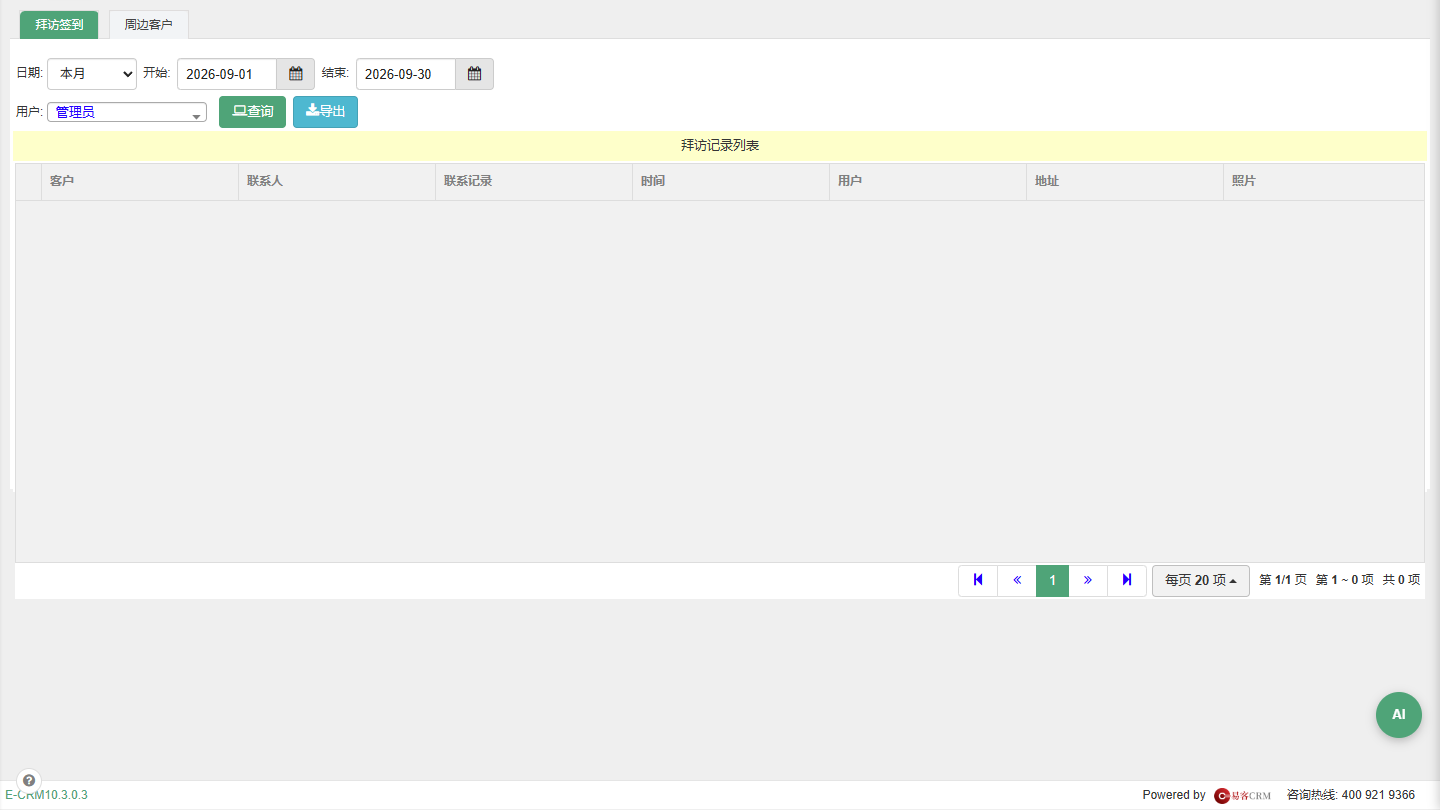Click the 联系人 column header
The height and width of the screenshot is (810, 1440).
coord(337,182)
